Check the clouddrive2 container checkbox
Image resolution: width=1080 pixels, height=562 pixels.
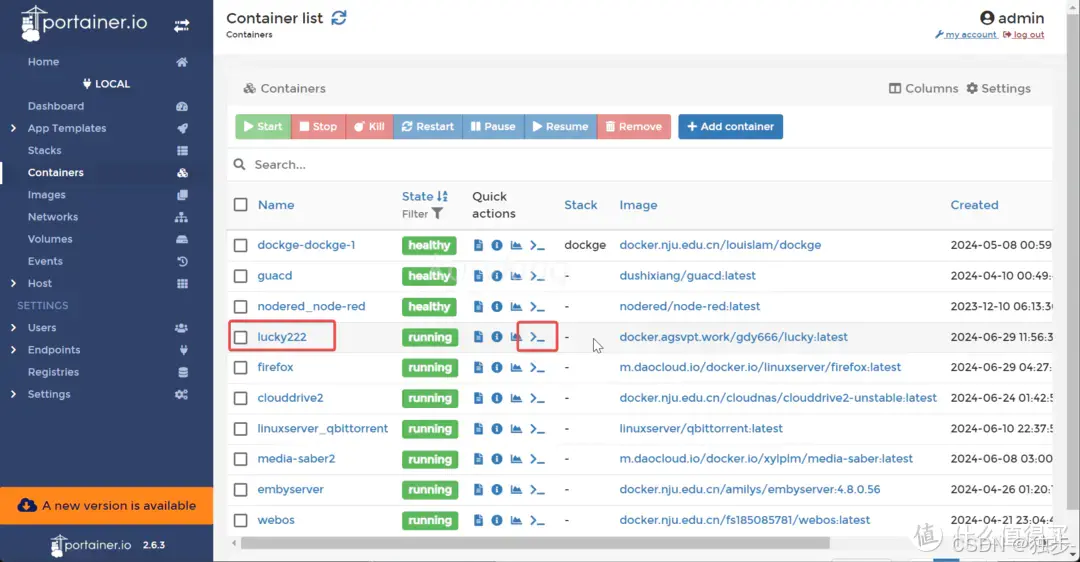click(x=240, y=398)
